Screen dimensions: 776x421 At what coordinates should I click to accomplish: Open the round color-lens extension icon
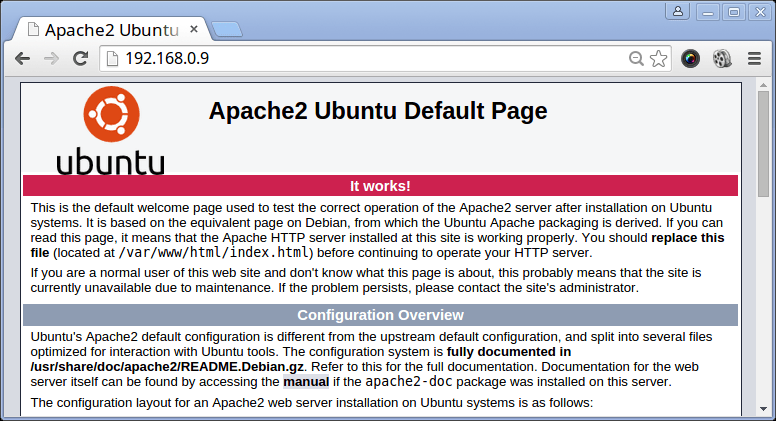(690, 58)
